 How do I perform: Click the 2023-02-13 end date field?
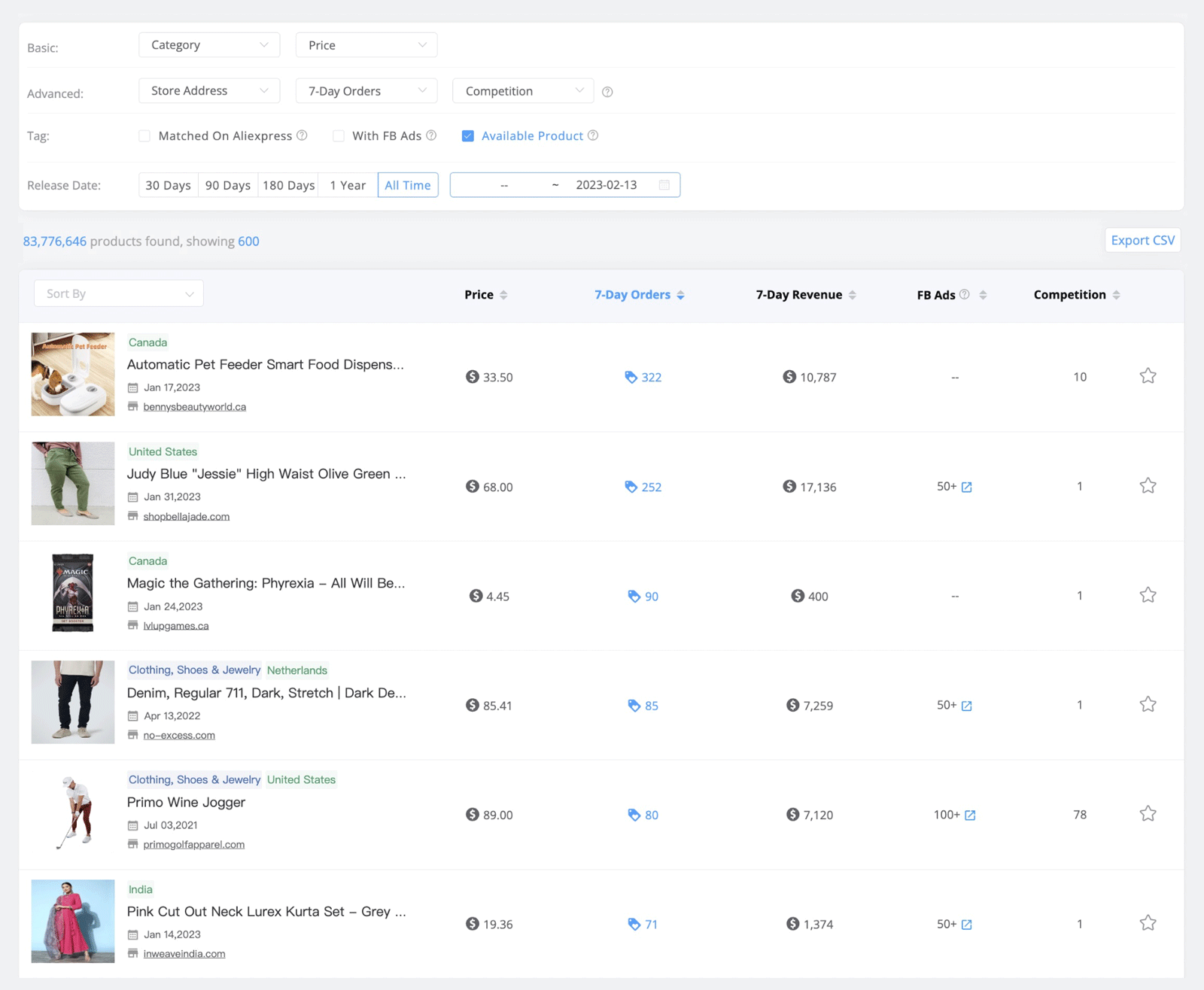(607, 185)
